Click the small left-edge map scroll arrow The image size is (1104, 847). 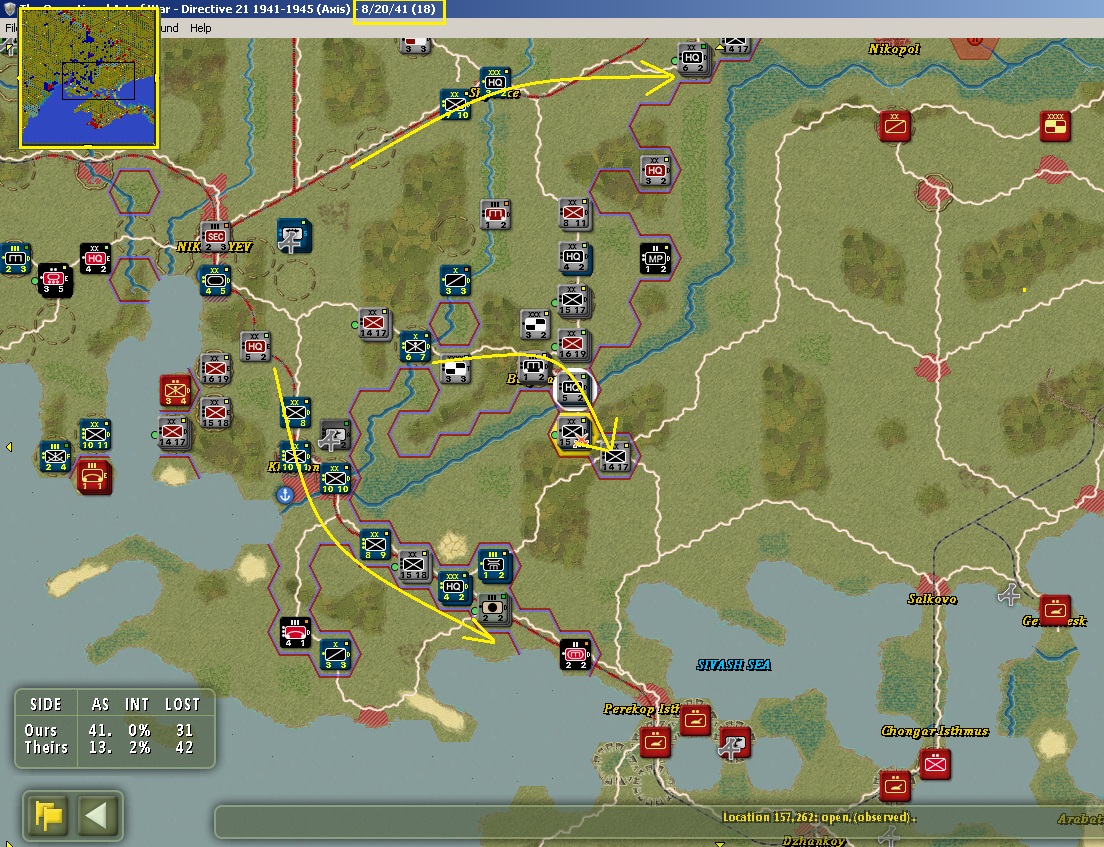pos(8,446)
